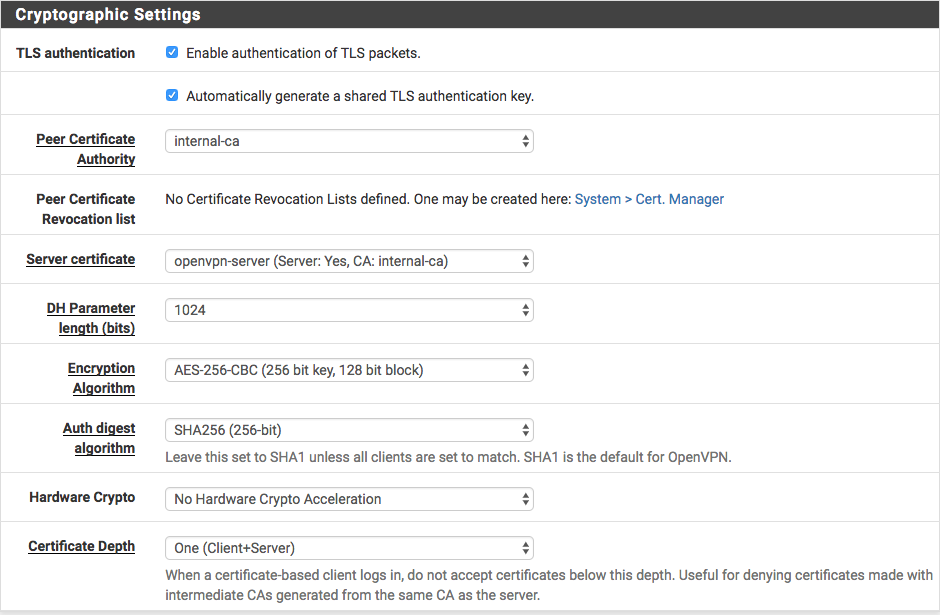Click the Cryptographic Settings panel header
Screen dimensions: 940x615
point(108,15)
